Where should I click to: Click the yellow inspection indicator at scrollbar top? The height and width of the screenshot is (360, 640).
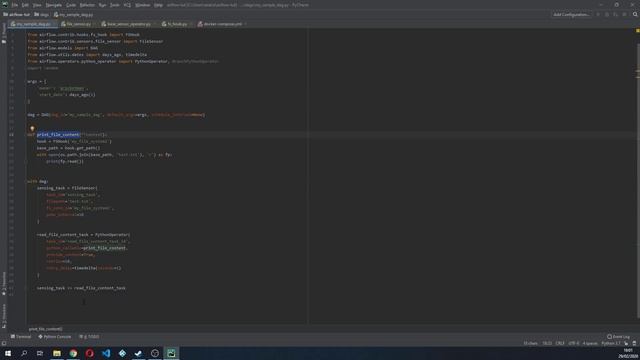coord(638,31)
